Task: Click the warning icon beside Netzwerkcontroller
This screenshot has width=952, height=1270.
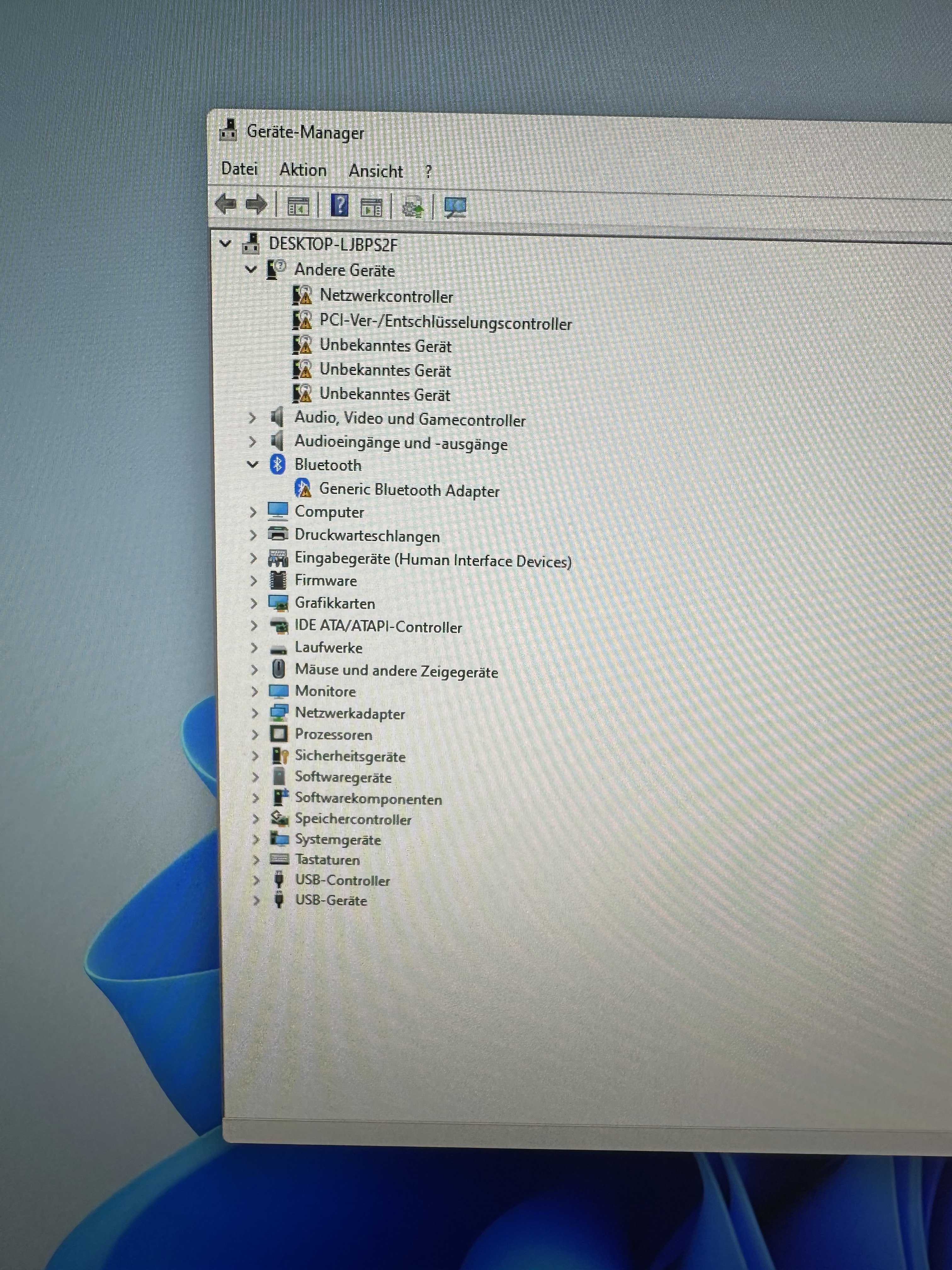Action: coord(303,295)
